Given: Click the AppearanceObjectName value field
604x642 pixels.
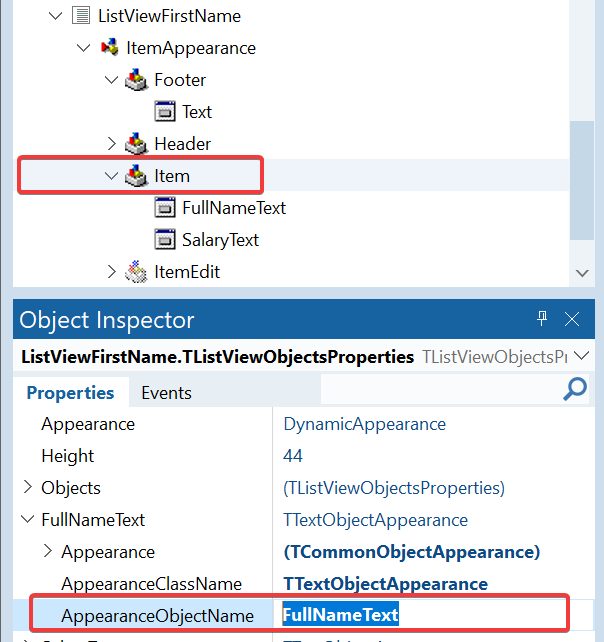Looking at the screenshot, I should click(x=433, y=615).
